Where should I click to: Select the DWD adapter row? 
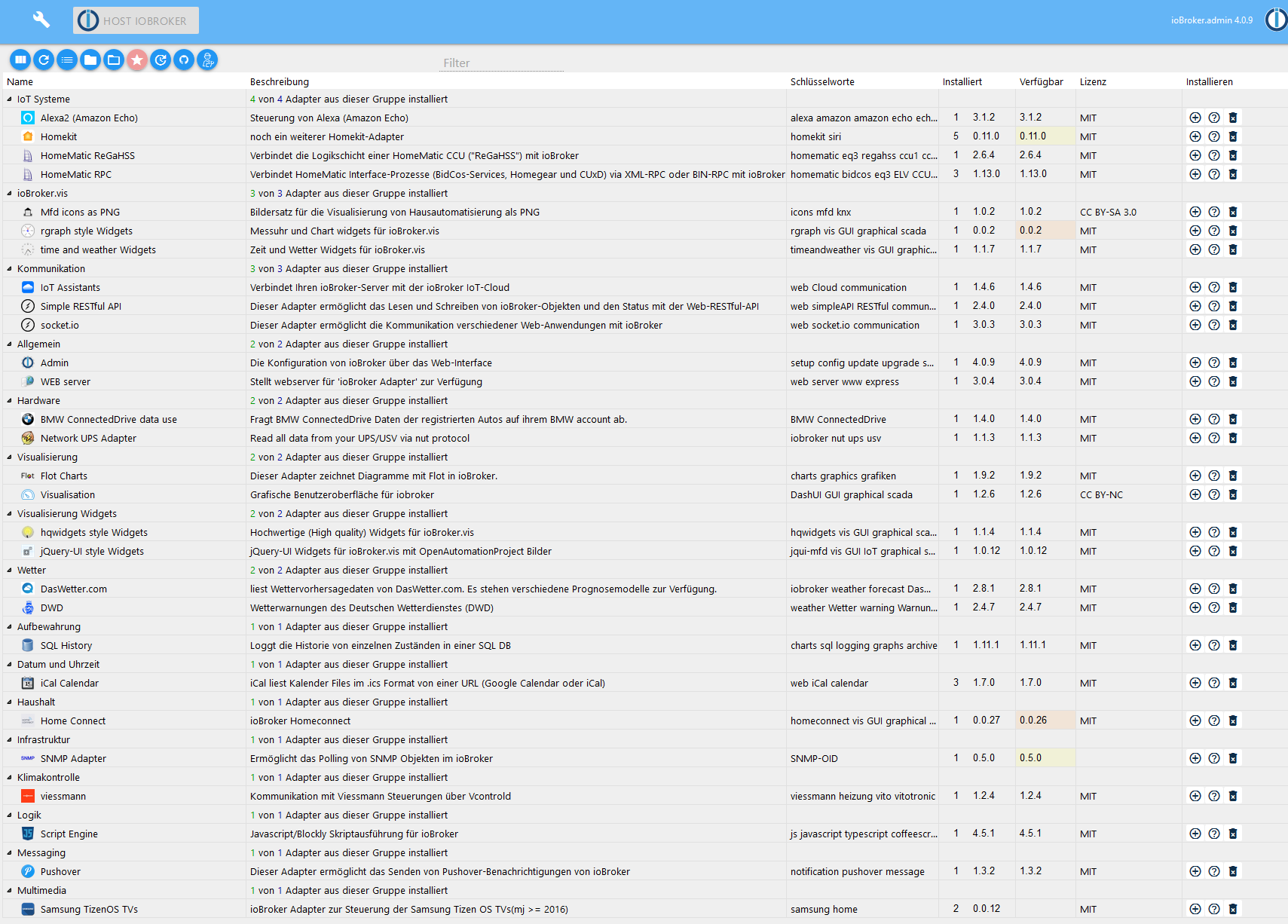point(644,607)
